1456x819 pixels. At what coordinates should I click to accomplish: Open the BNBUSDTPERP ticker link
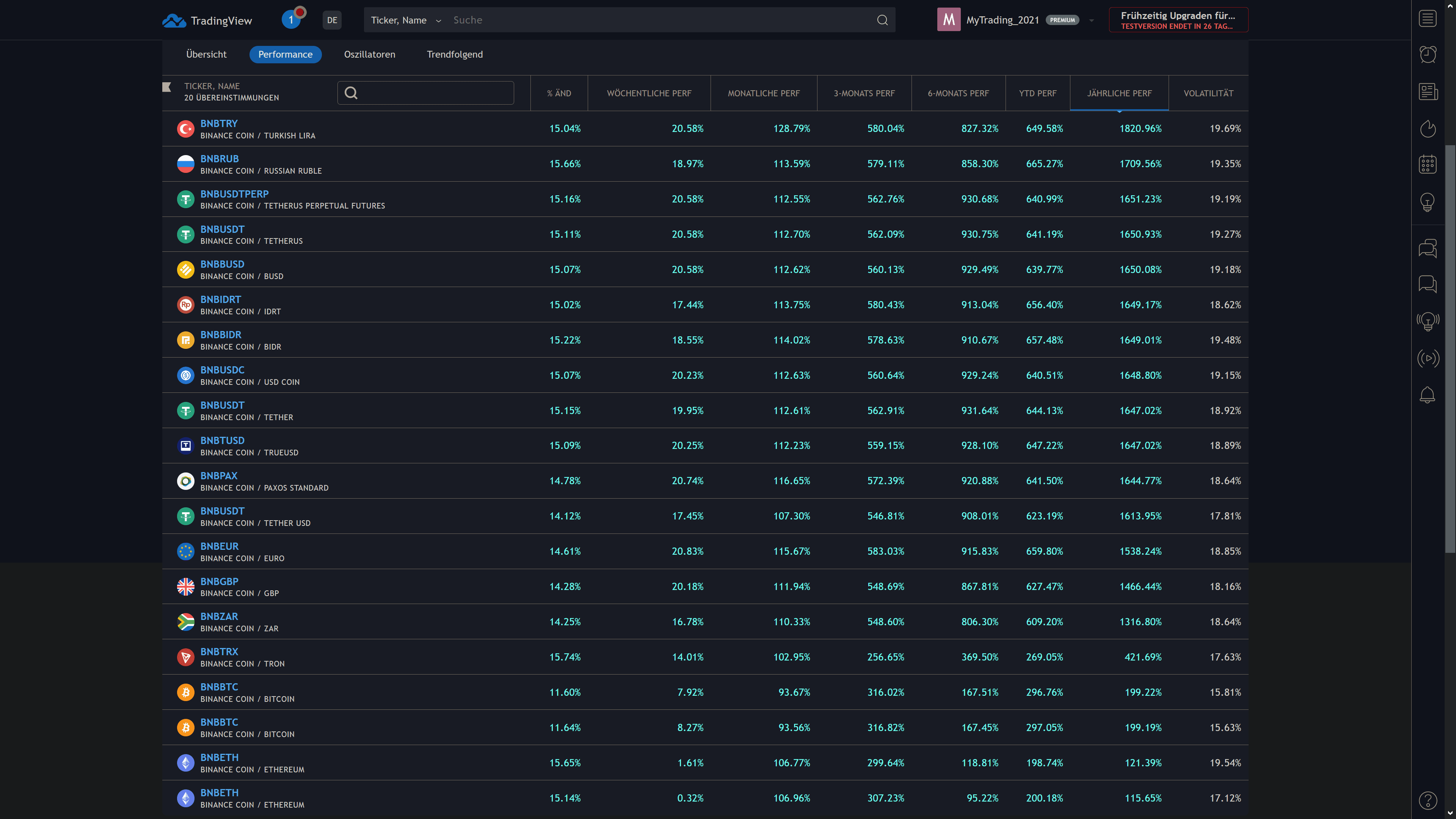pos(235,194)
